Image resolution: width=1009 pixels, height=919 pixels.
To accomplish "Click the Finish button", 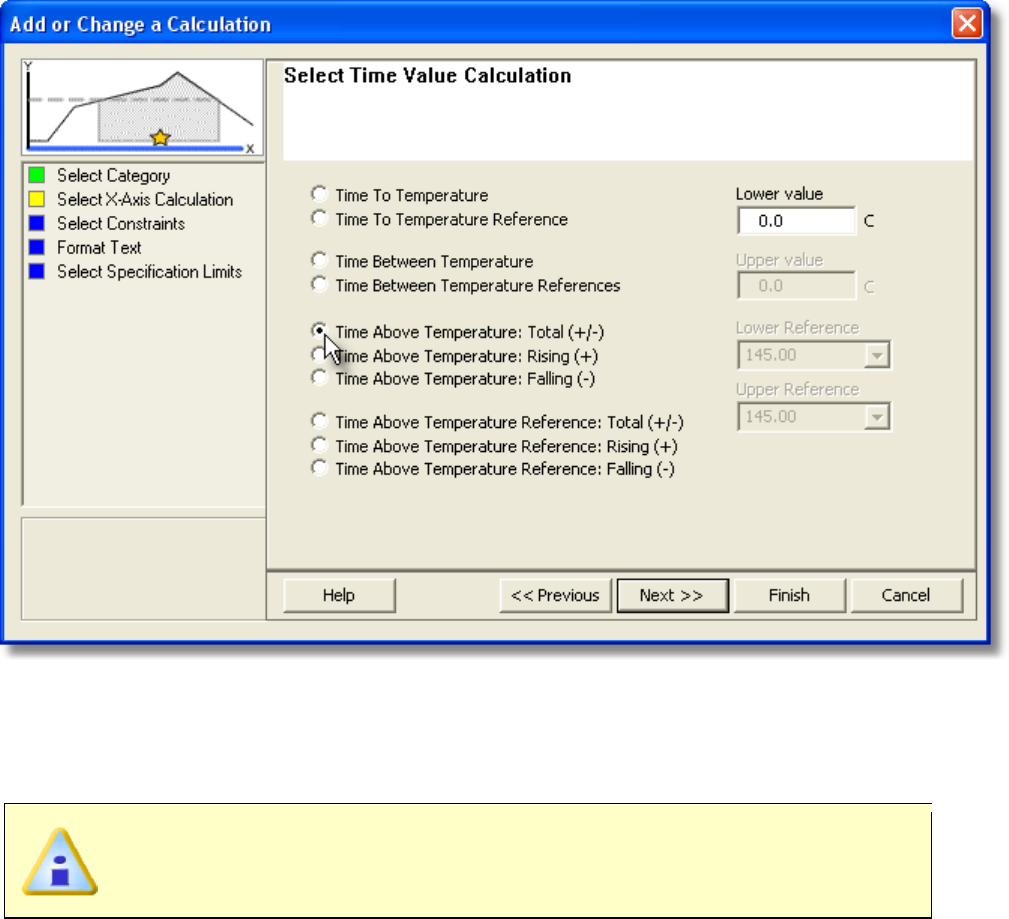I will pyautogui.click(x=790, y=595).
